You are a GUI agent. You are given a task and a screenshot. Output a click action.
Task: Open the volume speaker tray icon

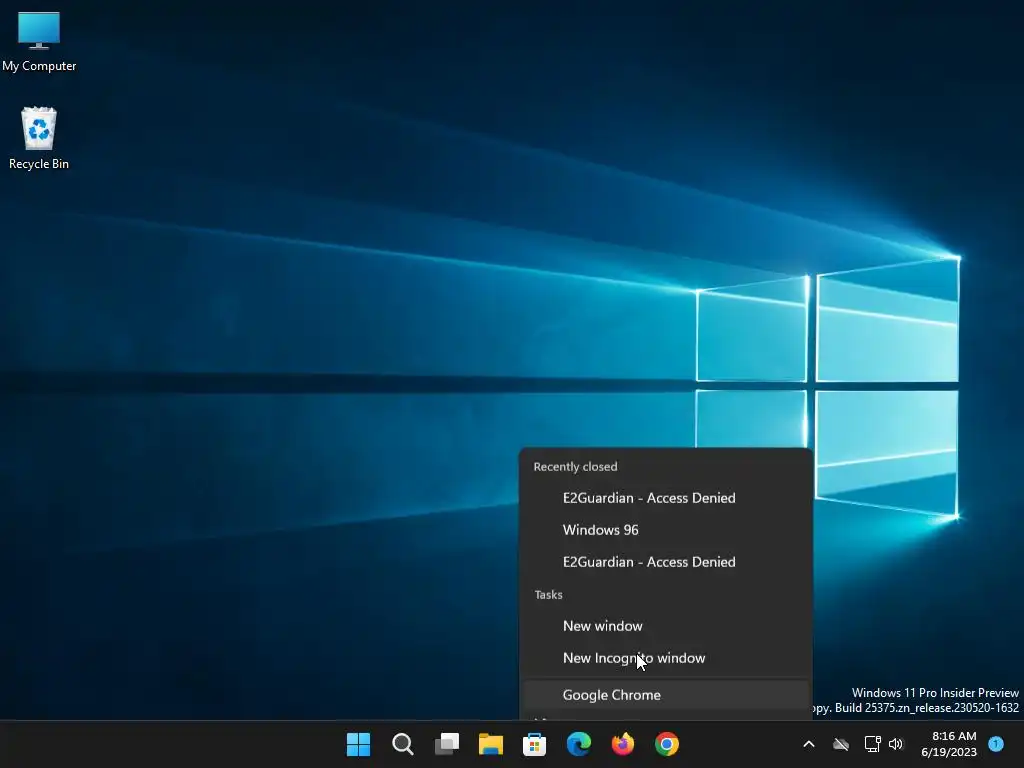[x=895, y=744]
